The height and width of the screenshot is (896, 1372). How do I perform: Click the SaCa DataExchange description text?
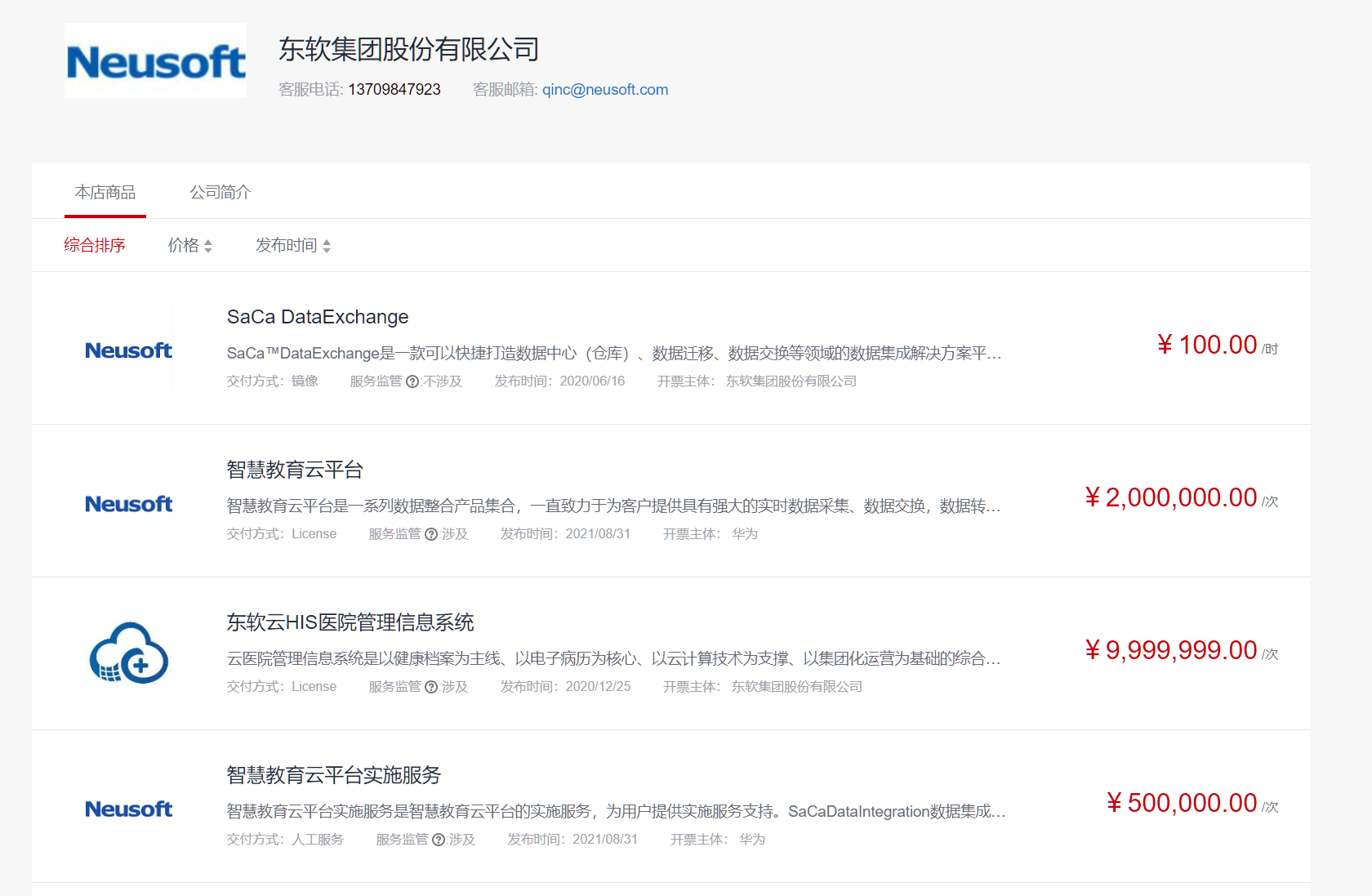[614, 353]
